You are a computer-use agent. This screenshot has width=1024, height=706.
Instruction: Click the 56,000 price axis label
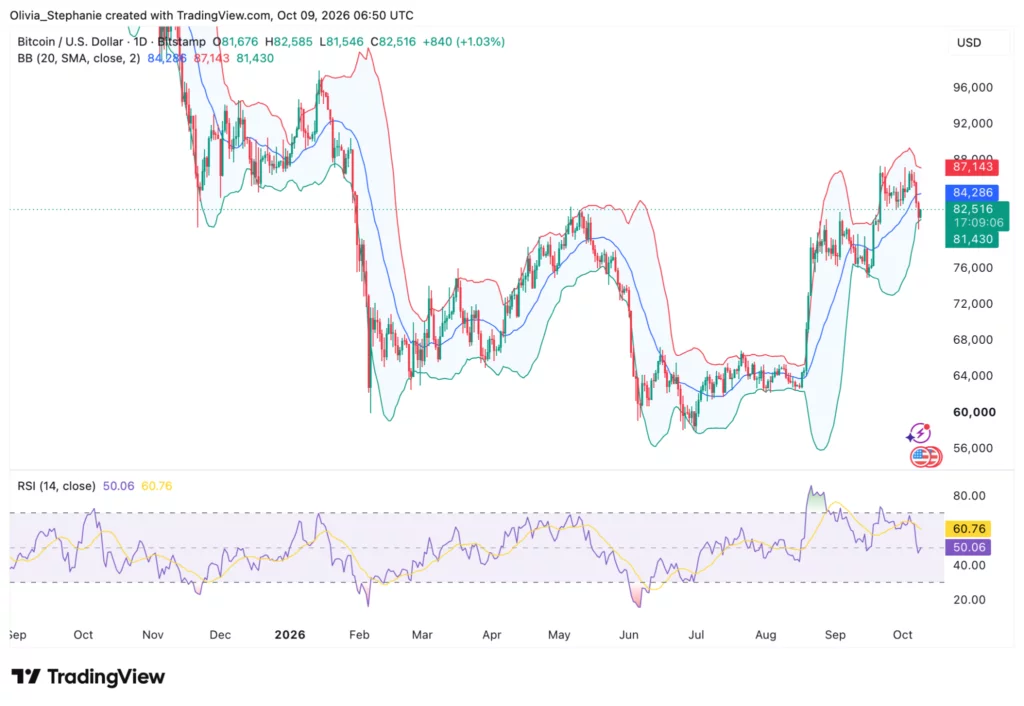[972, 448]
